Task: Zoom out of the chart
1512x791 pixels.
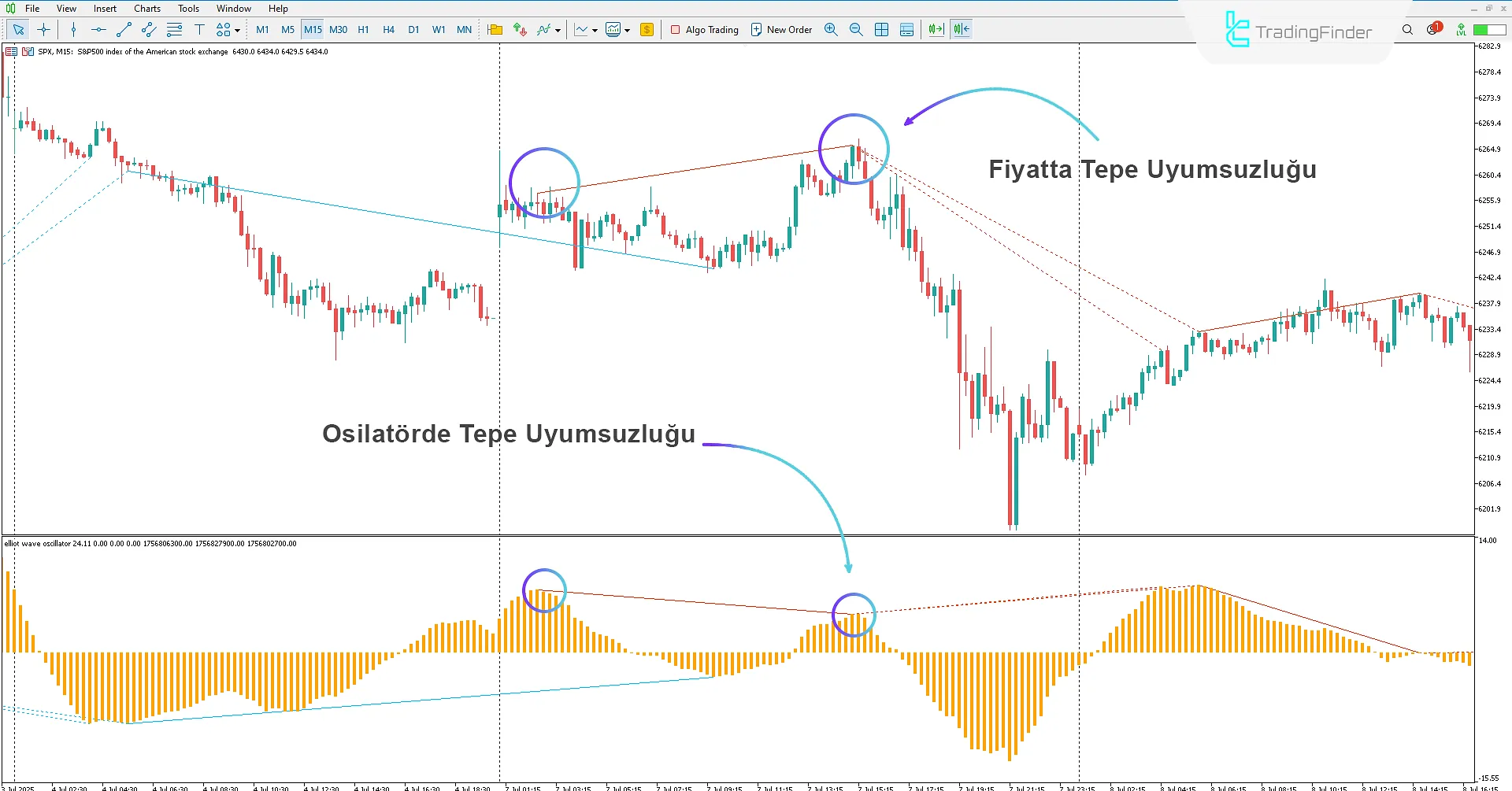Action: (856, 29)
